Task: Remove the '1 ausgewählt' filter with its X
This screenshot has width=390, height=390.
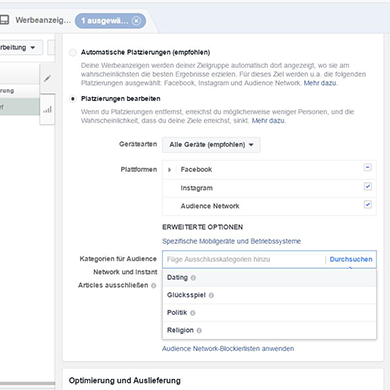Action: (x=136, y=21)
